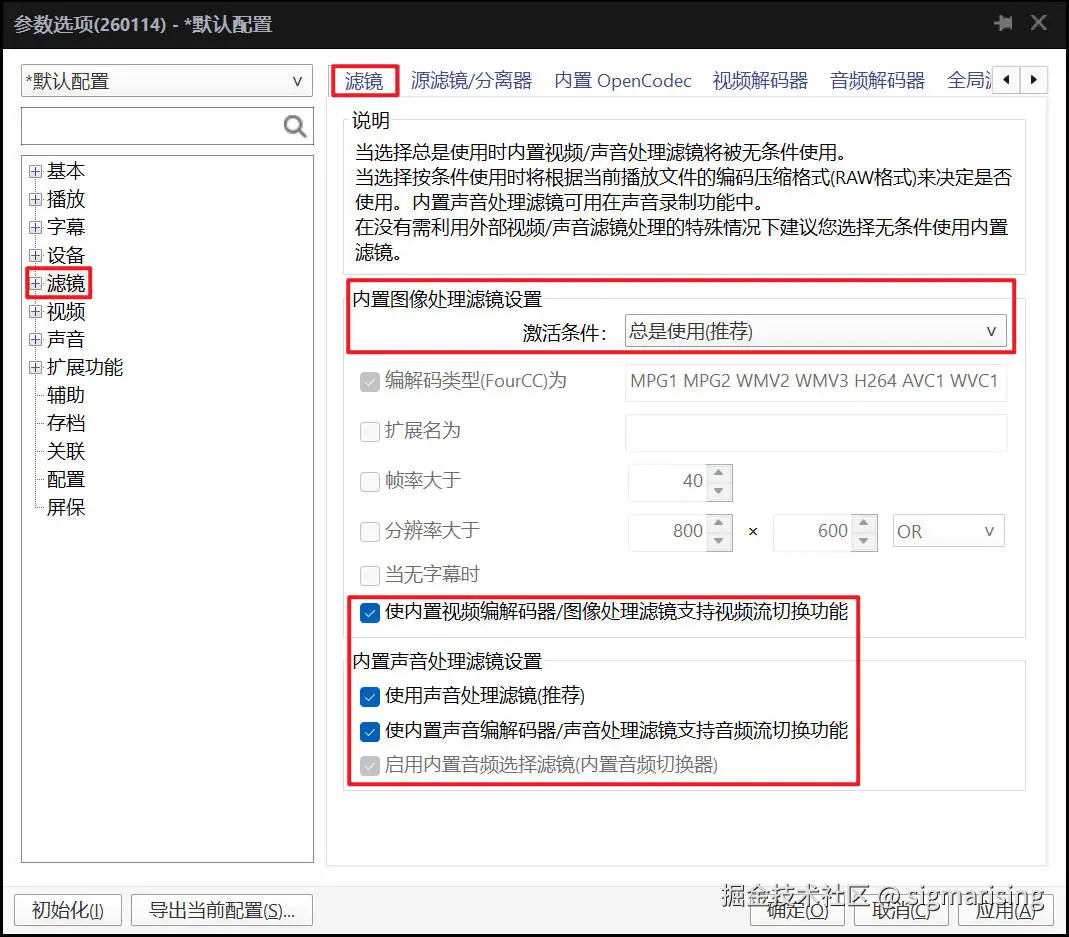Disable 使内置声音编解码器/声音处理滤镜支持音频流切换功能

point(369,731)
